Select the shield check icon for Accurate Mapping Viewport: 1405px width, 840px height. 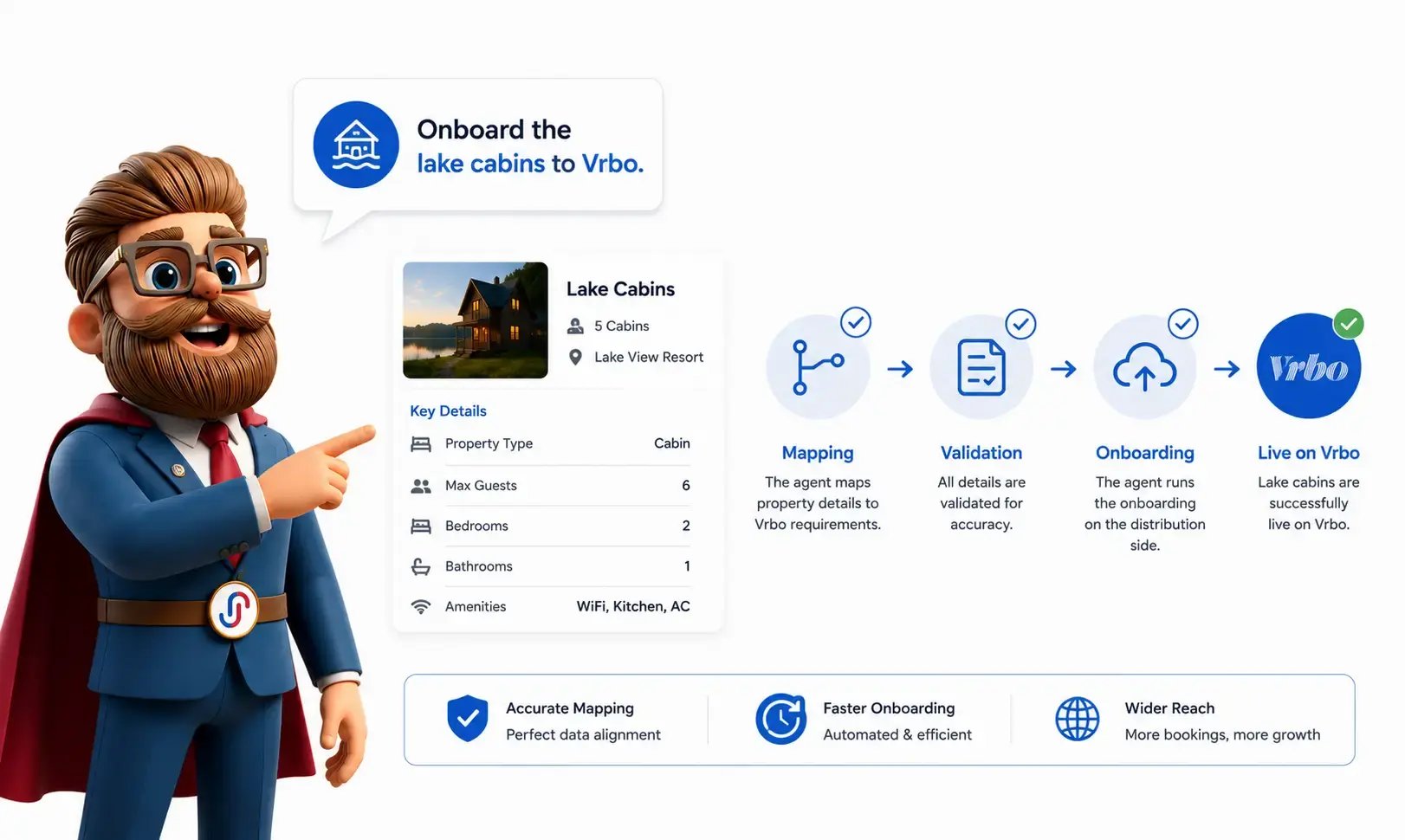click(468, 719)
